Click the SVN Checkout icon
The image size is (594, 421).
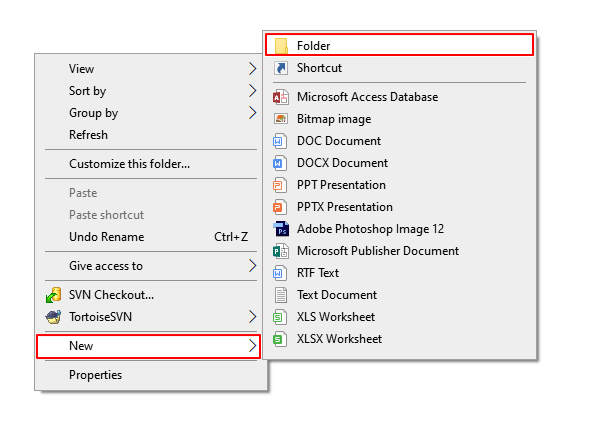[53, 295]
